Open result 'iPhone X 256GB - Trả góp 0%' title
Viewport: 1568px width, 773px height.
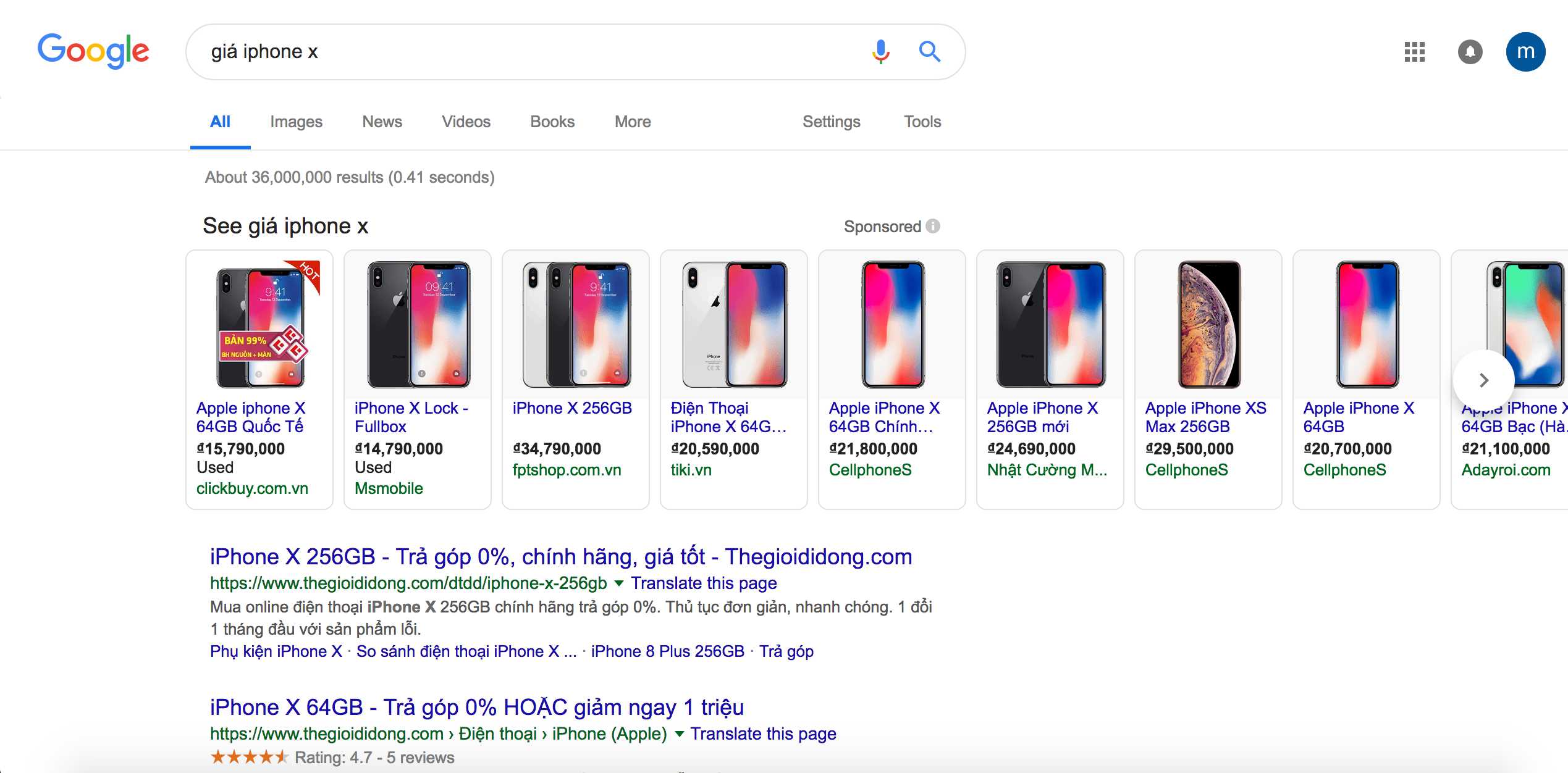561,557
